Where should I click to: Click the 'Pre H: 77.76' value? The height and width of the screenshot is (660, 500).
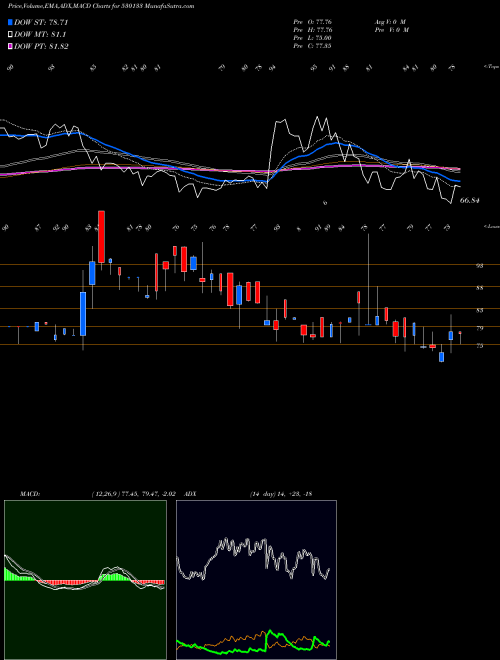(314, 30)
